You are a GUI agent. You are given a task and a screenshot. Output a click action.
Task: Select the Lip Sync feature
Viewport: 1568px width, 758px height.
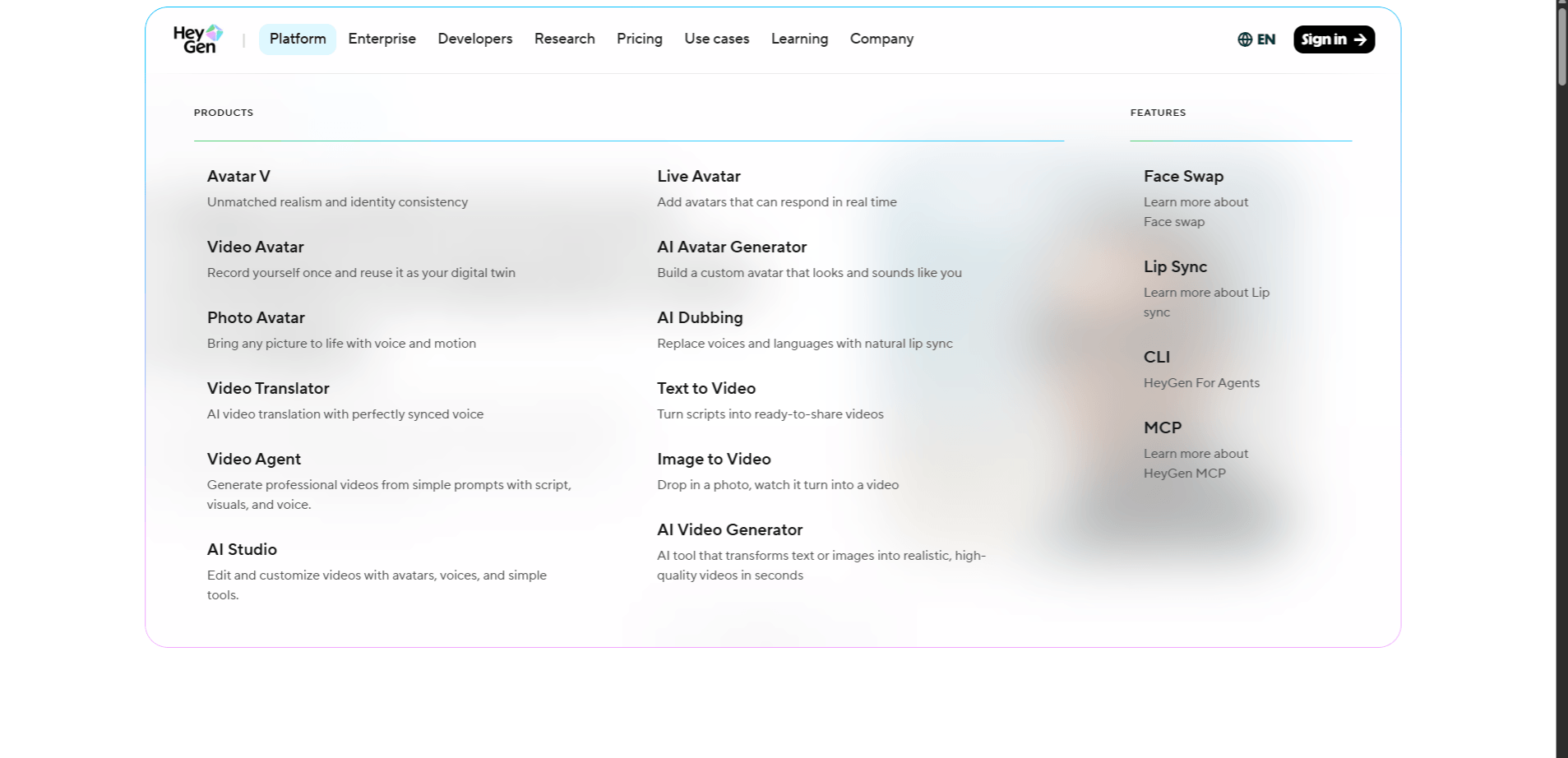click(x=1175, y=266)
